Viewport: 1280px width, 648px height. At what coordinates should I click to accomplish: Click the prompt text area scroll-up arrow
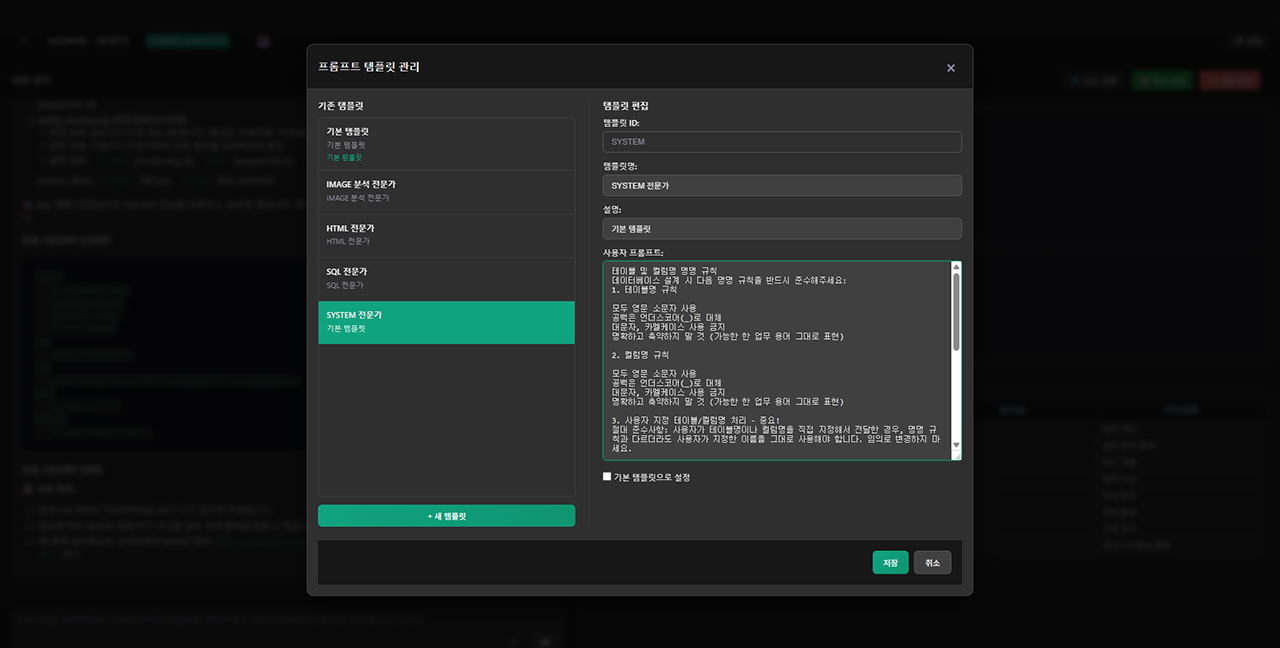tap(956, 267)
